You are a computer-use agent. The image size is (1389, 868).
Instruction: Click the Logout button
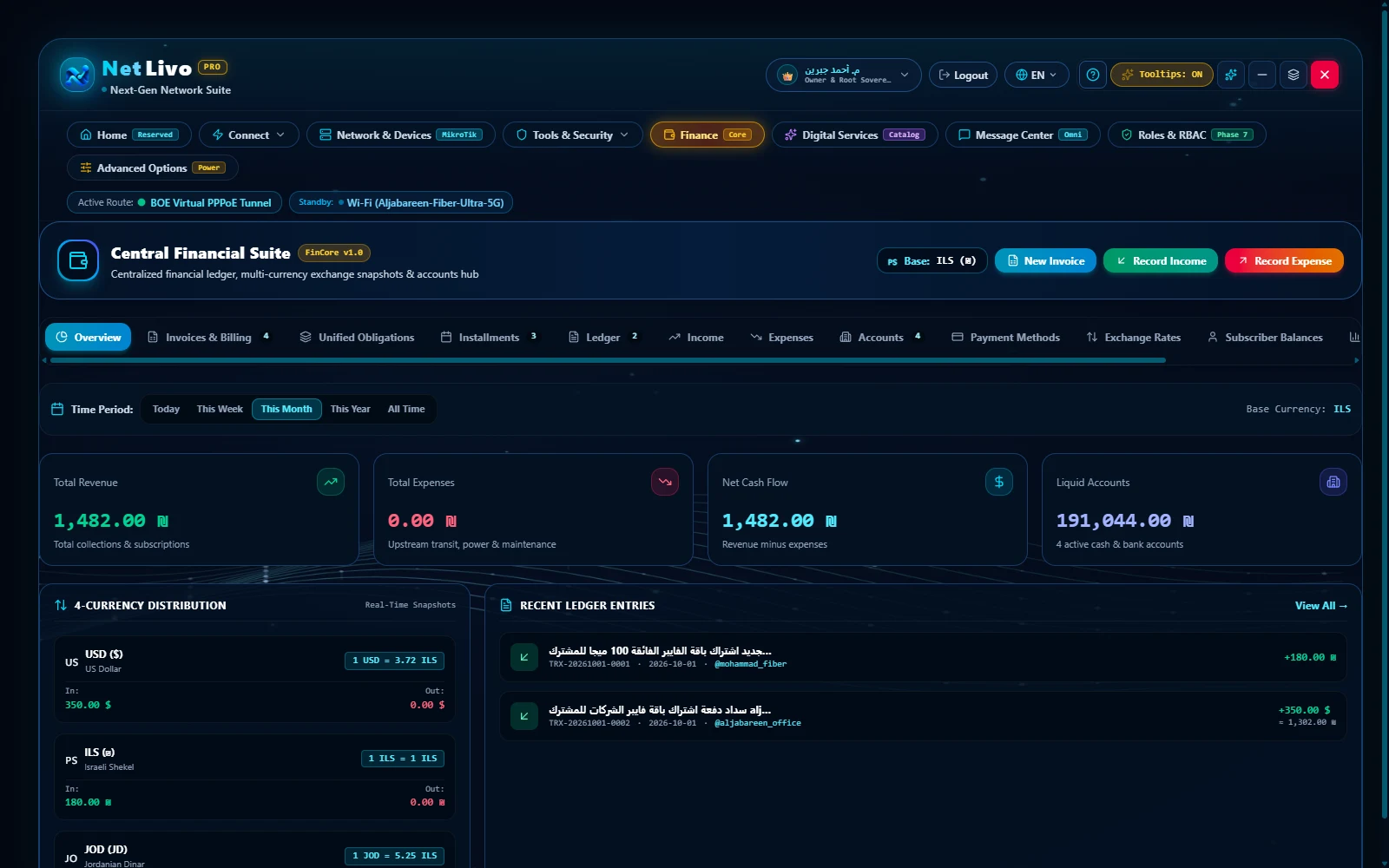[963, 75]
